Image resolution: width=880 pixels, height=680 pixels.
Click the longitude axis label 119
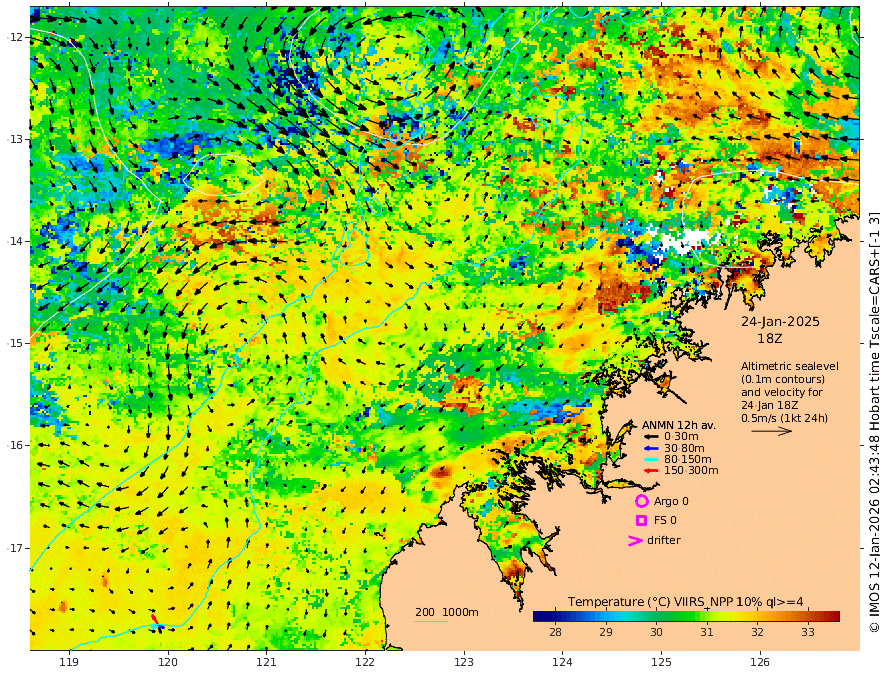(69, 663)
